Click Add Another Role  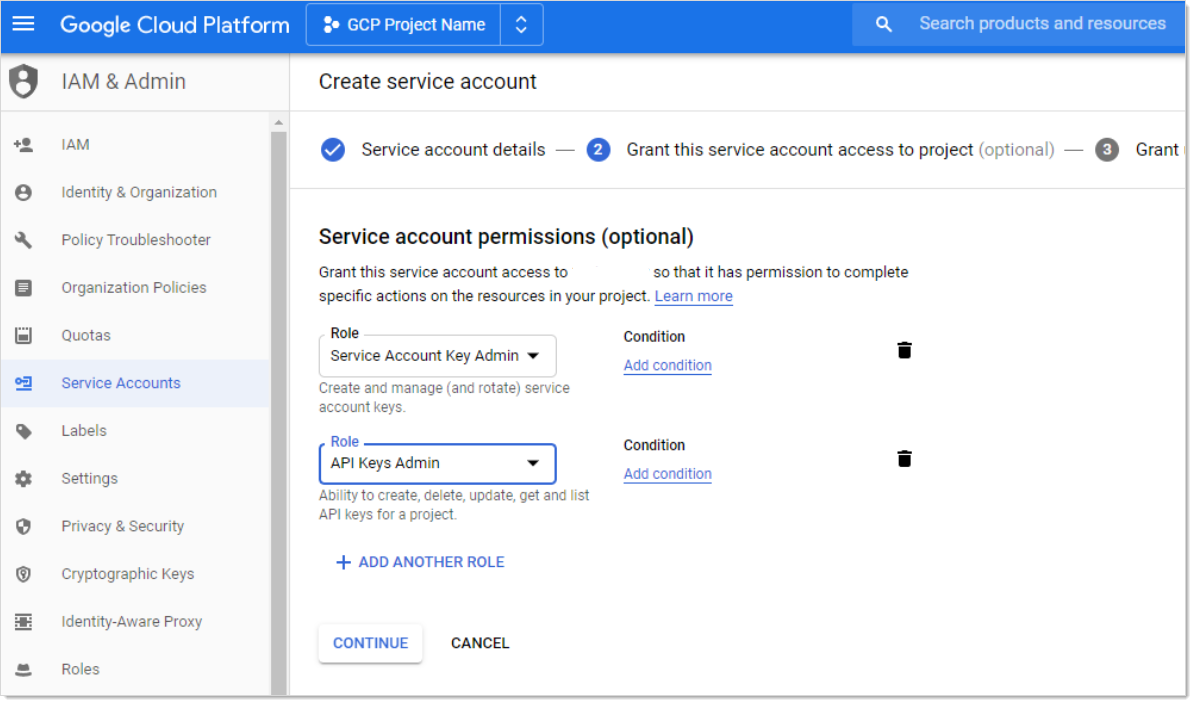click(420, 562)
